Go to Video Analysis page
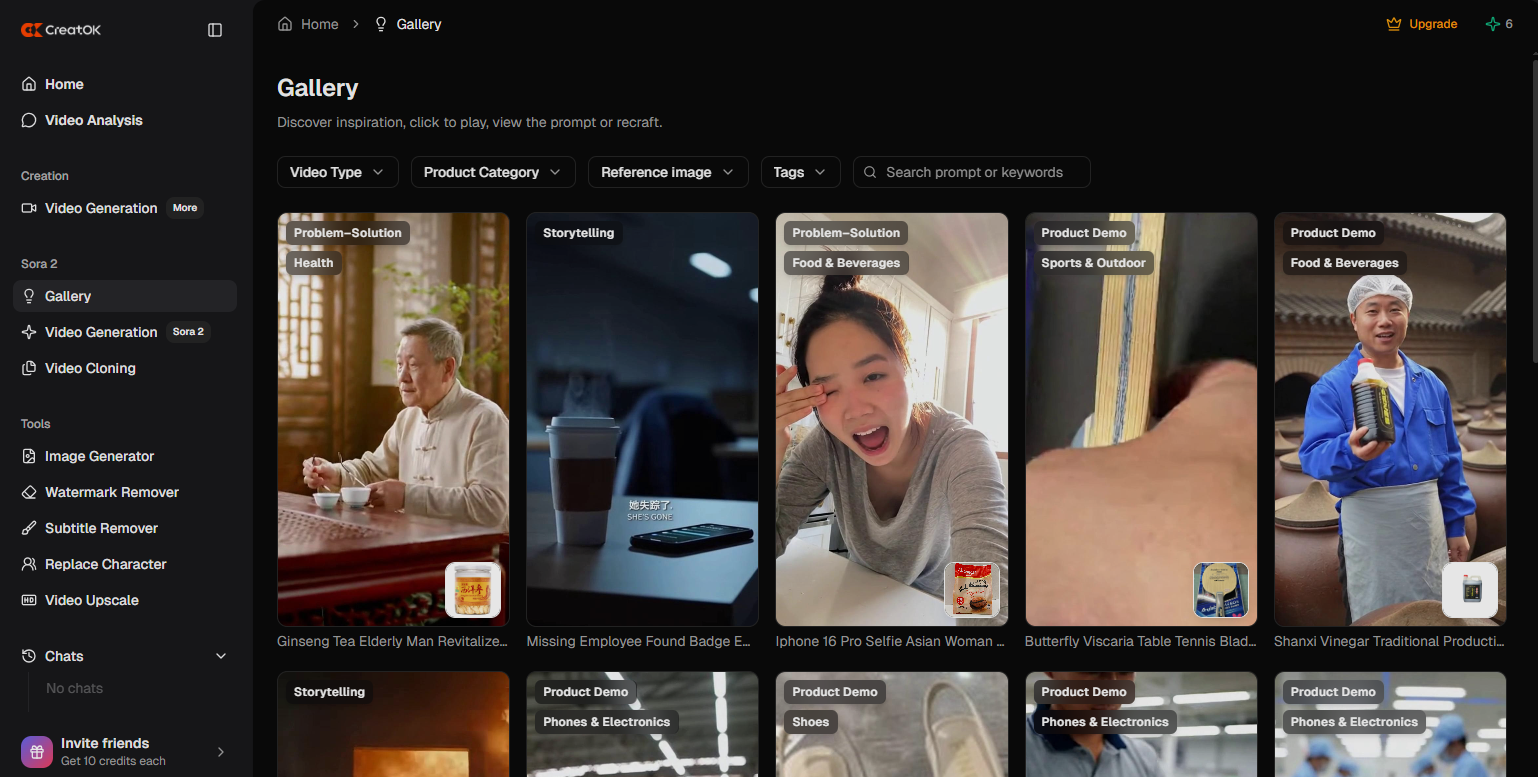 pyautogui.click(x=93, y=120)
